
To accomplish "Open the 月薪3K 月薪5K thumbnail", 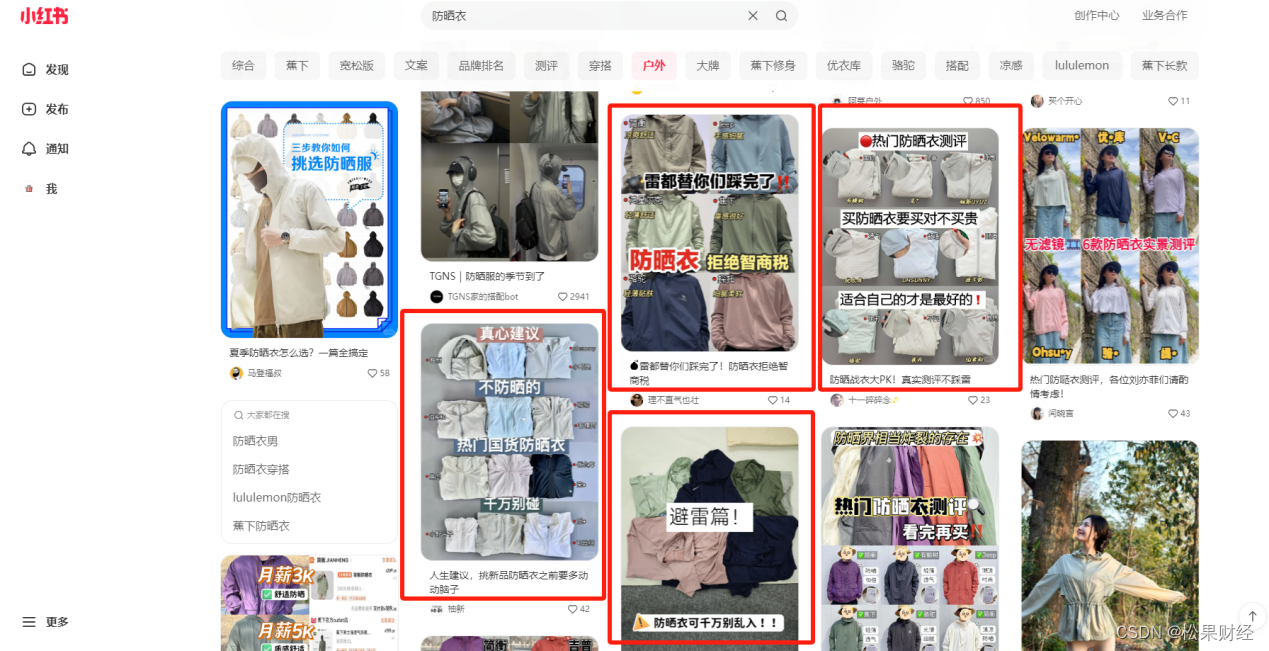I will pyautogui.click(x=309, y=603).
